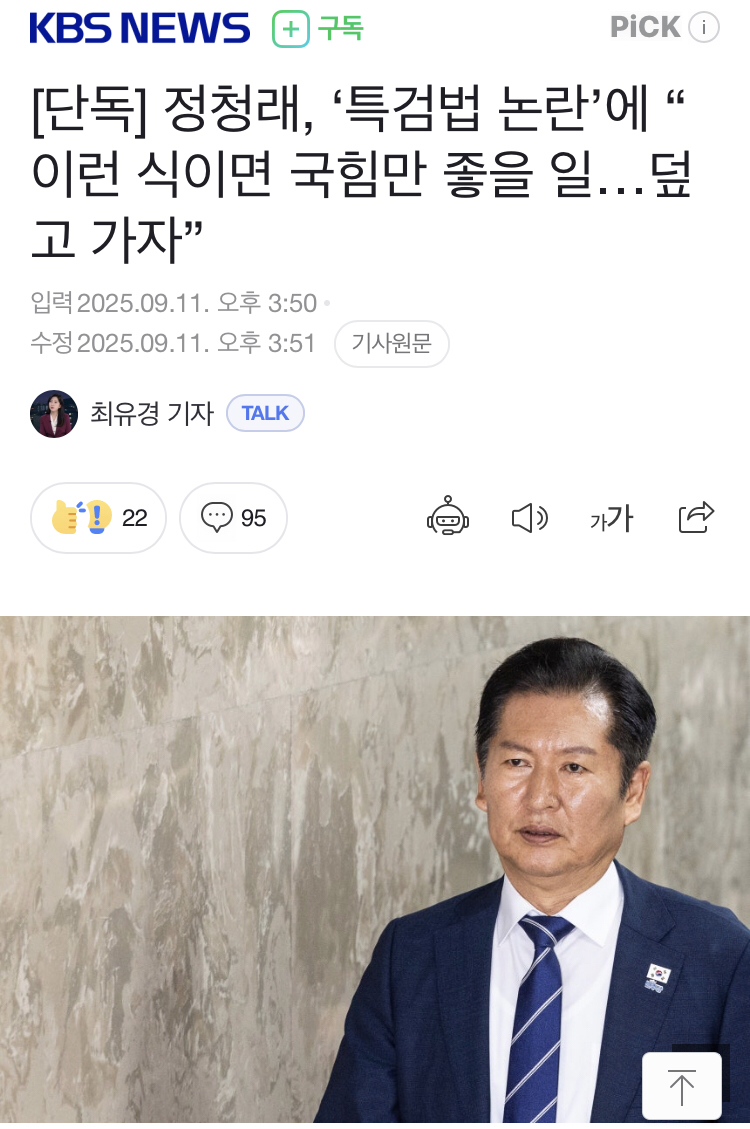This screenshot has height=1129, width=750.
Task: Click the plus icon beside 구독
Action: (291, 30)
